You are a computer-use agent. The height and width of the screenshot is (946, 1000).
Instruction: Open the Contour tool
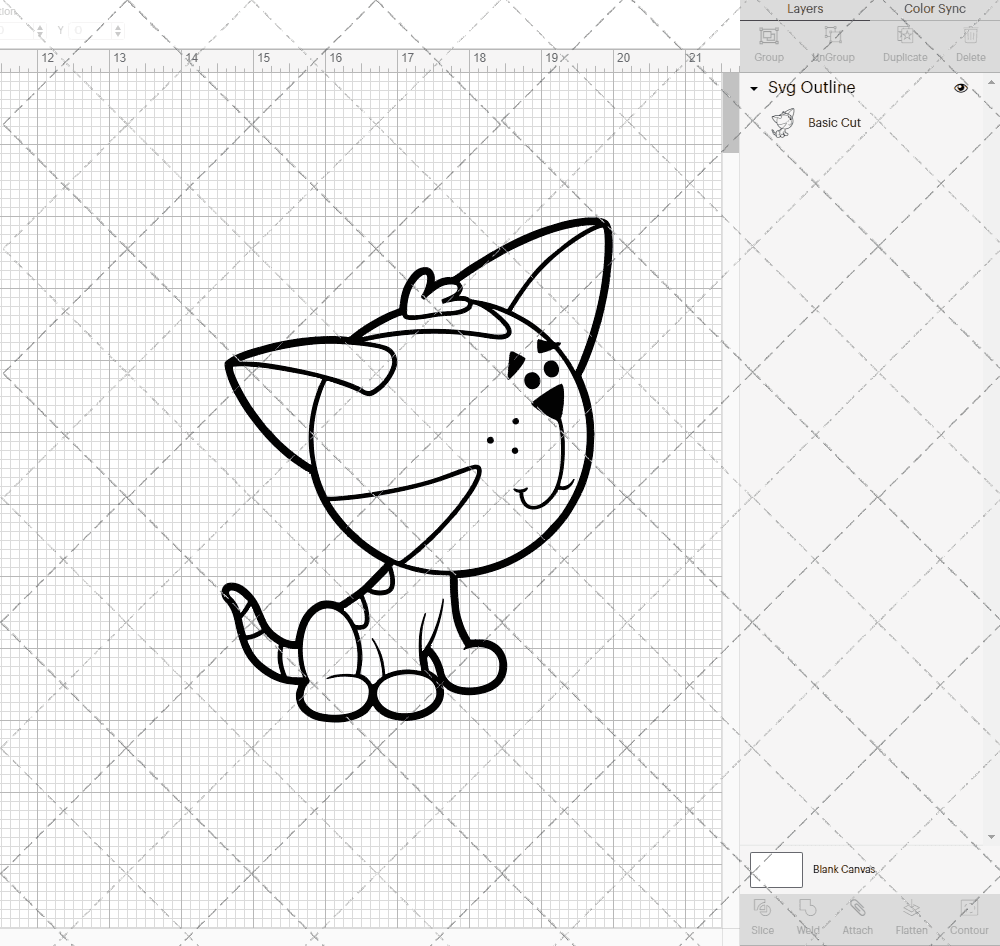point(967,915)
